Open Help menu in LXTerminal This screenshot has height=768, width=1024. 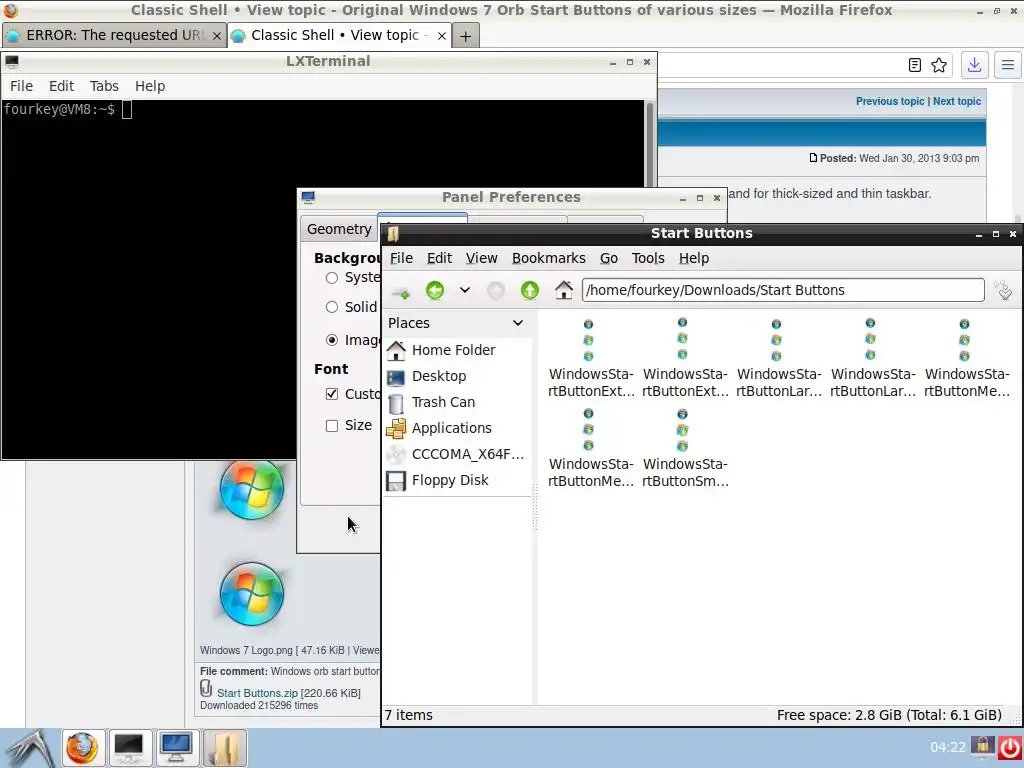(x=150, y=86)
